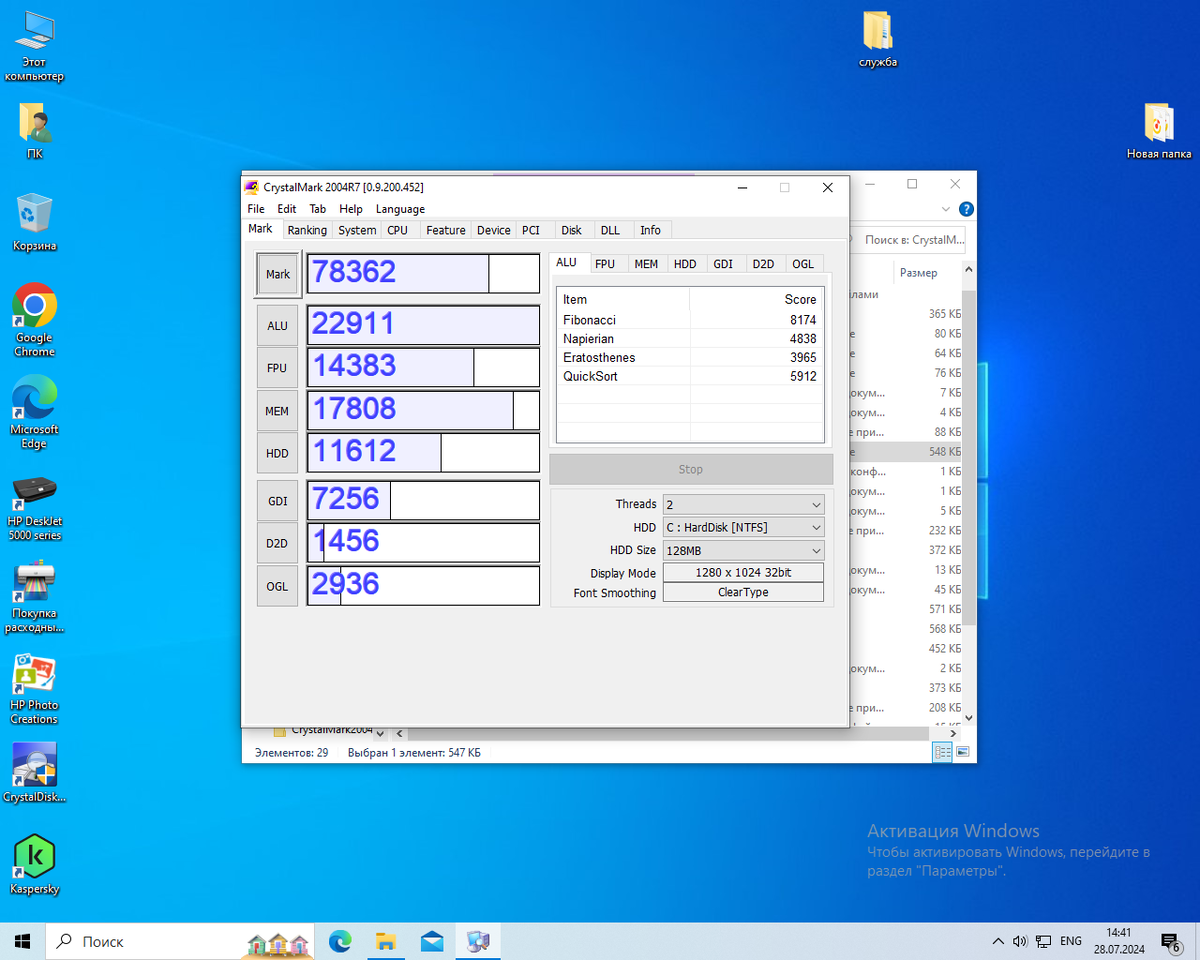Open the Этот компьютер desktop icon
This screenshot has width=1200, height=960.
click(x=34, y=45)
